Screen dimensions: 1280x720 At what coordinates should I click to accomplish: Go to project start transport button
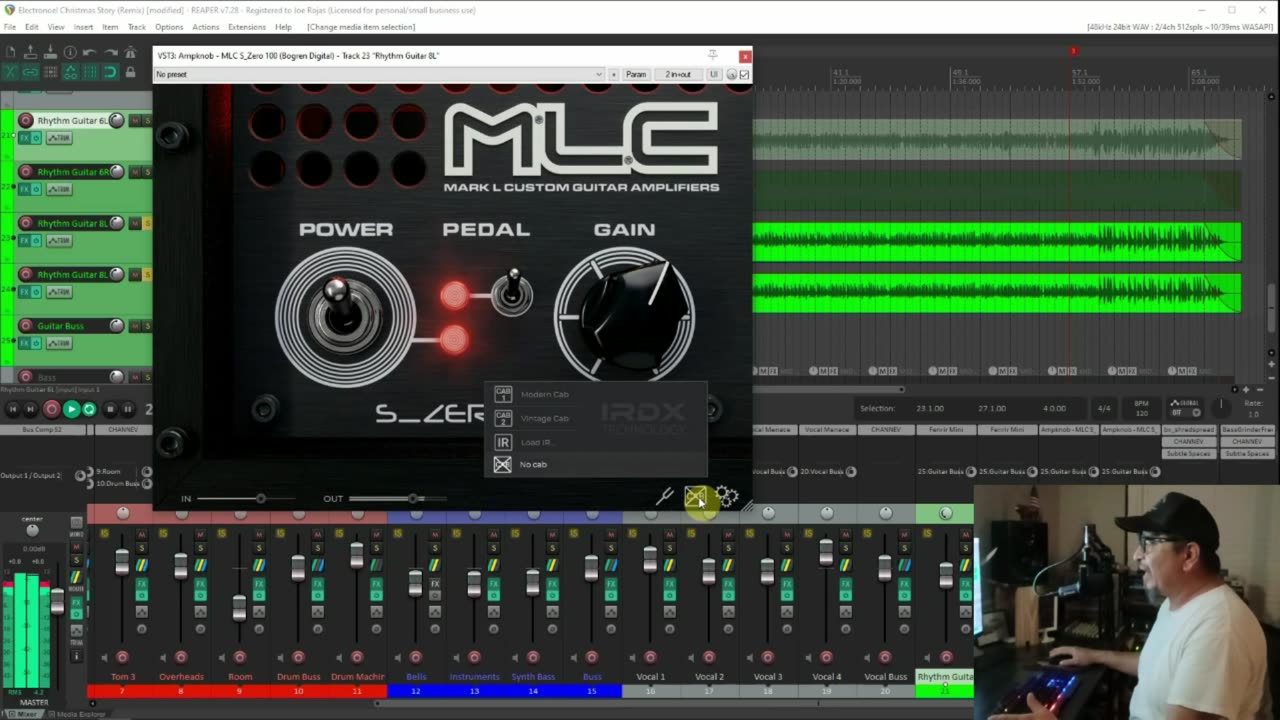pyautogui.click(x=14, y=409)
